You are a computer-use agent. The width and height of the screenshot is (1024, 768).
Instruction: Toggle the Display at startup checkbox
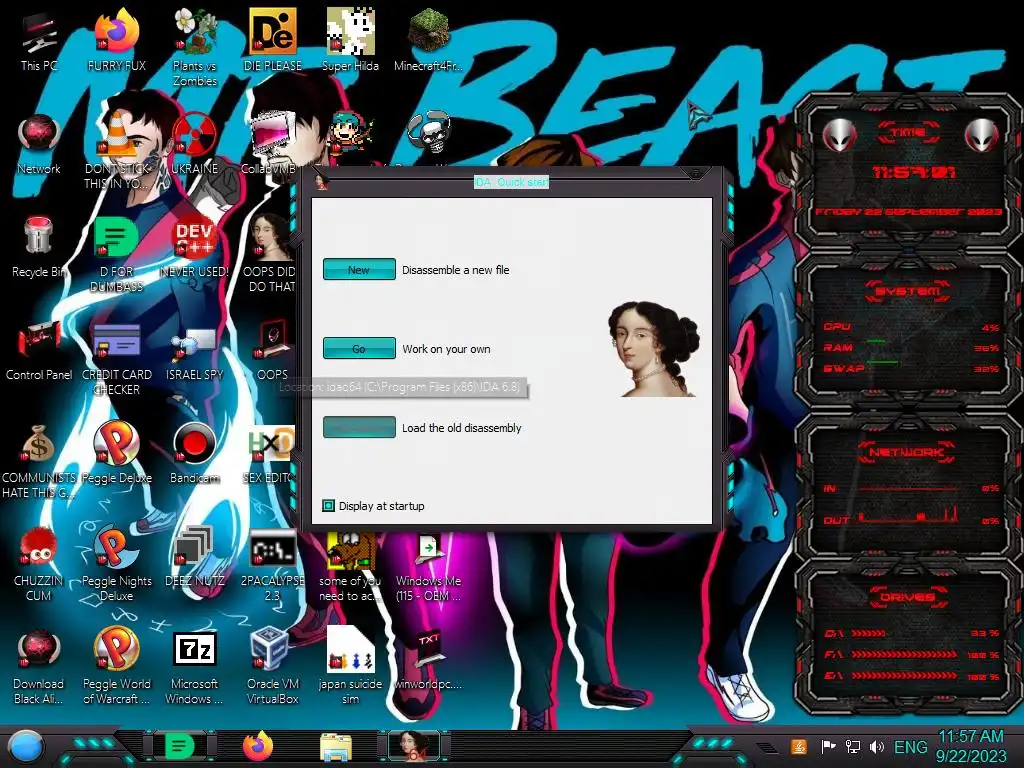328,505
